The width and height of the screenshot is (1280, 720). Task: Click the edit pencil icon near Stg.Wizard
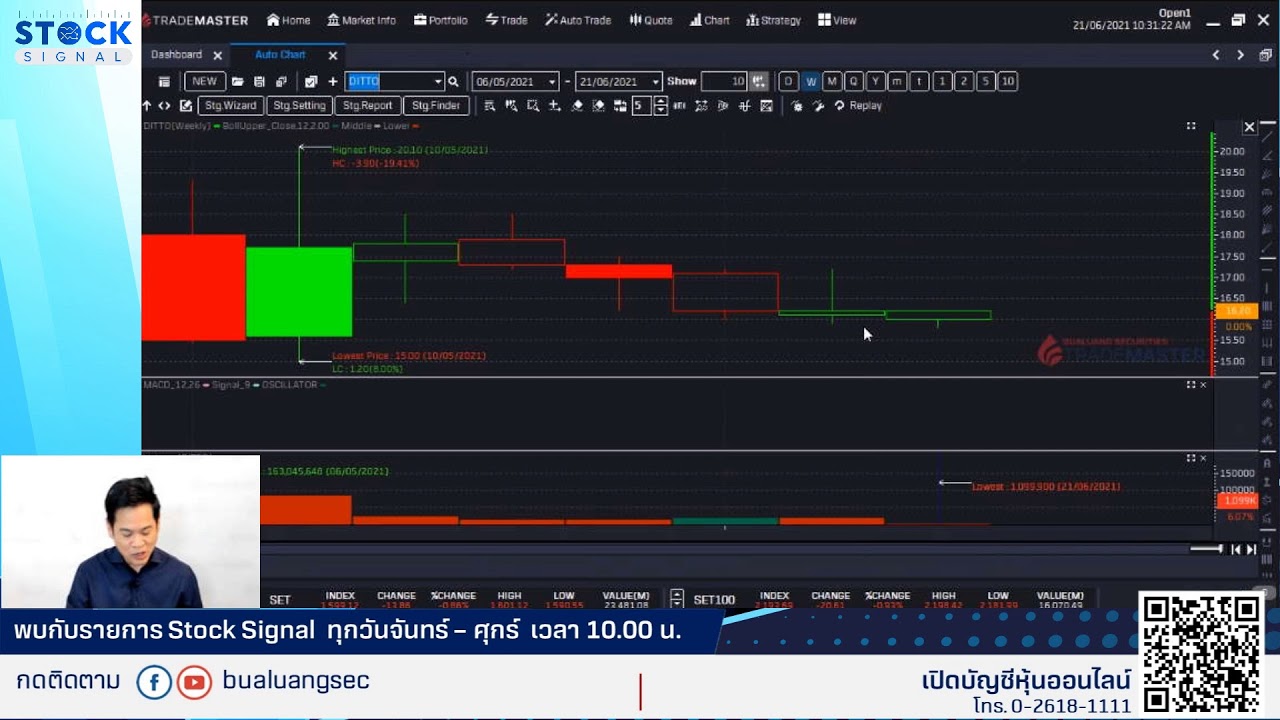click(x=185, y=106)
